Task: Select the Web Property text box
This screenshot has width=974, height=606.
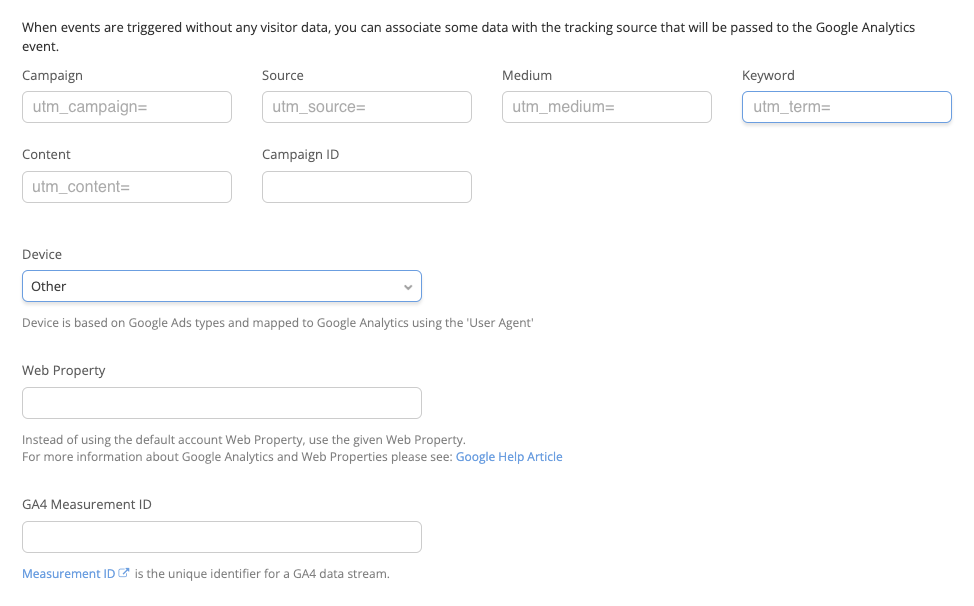Action: pos(222,403)
